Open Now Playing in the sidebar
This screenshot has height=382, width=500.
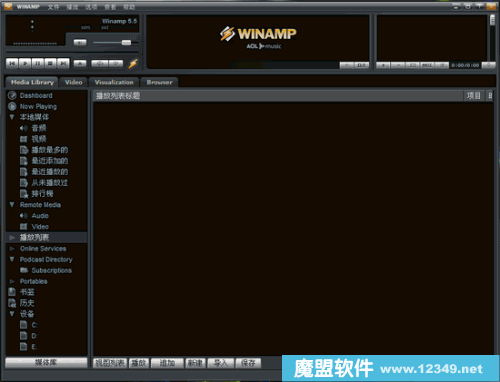[38, 107]
